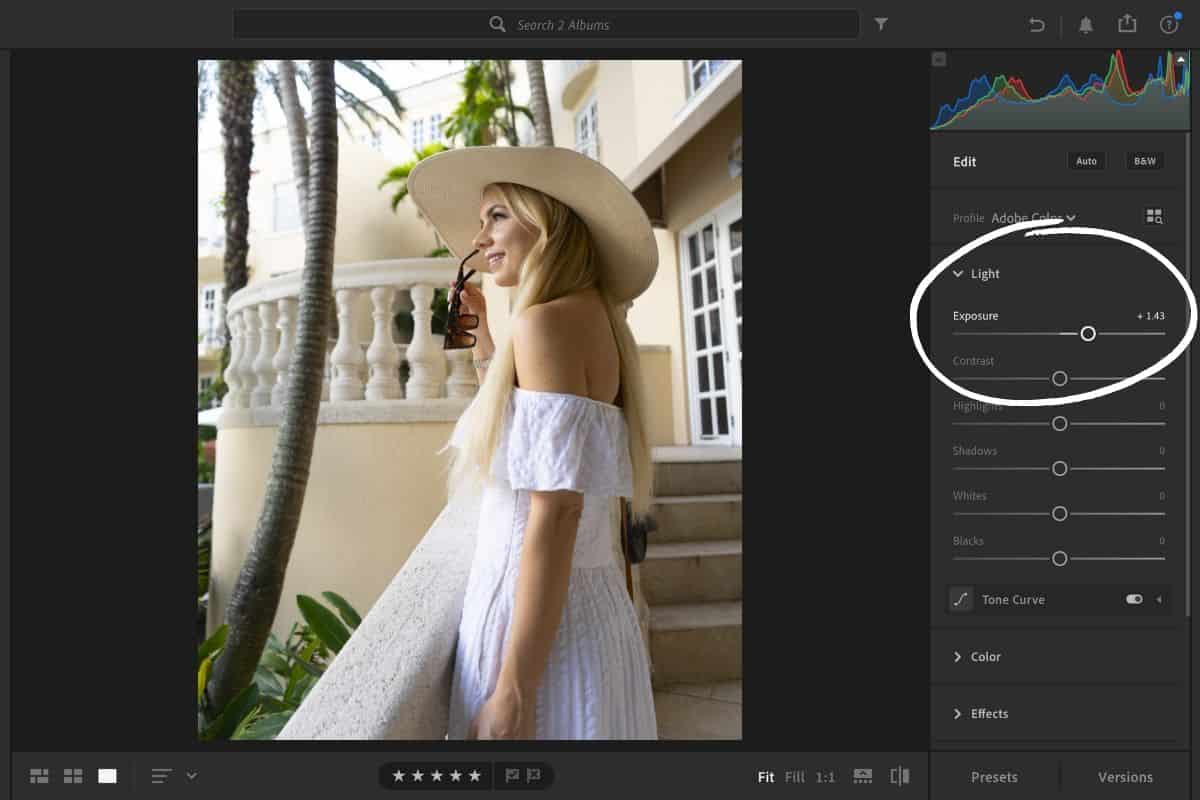Screen dimensions: 1200x800
Task: Click the help question mark icon
Action: [x=1169, y=24]
